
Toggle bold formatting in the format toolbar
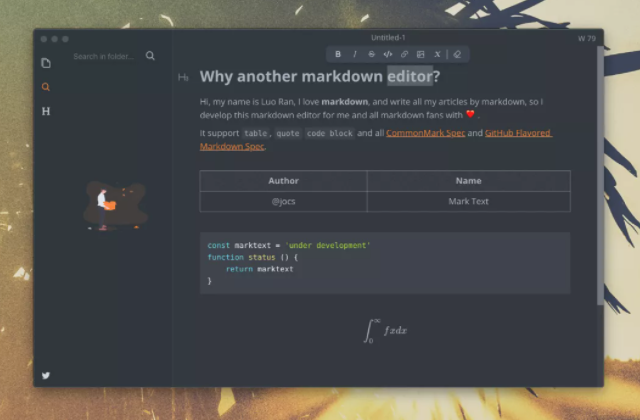338,54
